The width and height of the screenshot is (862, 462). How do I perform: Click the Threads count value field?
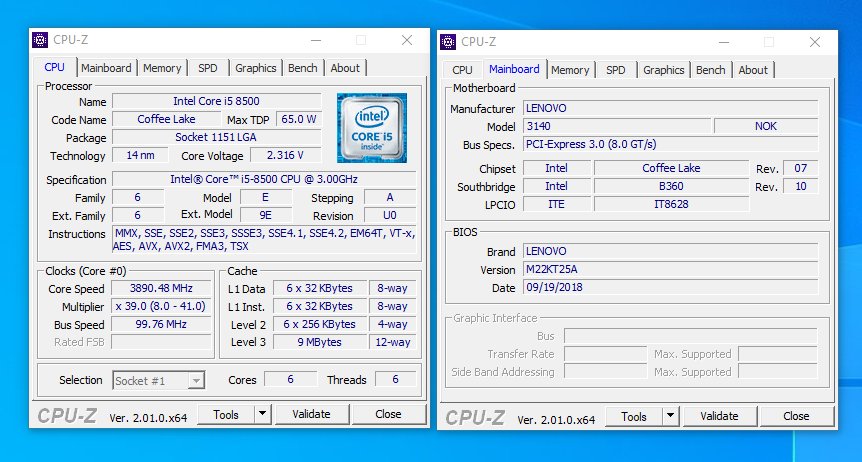click(x=395, y=380)
